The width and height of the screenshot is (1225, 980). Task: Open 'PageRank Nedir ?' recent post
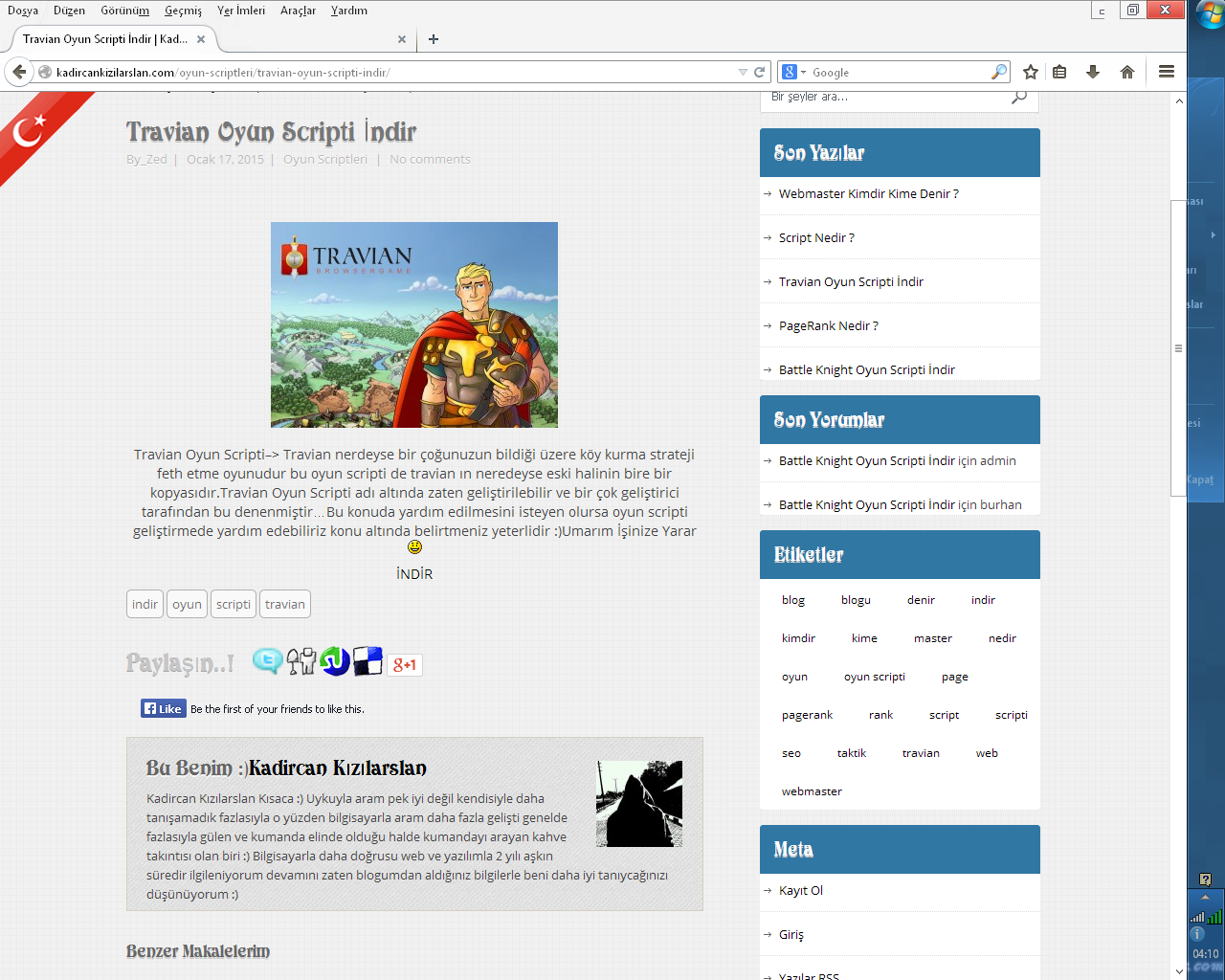[829, 325]
